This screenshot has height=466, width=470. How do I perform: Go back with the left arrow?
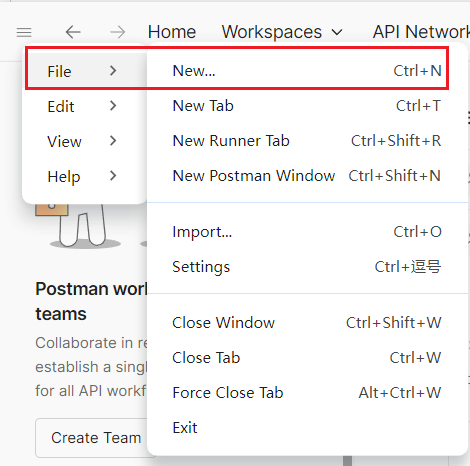pos(73,32)
